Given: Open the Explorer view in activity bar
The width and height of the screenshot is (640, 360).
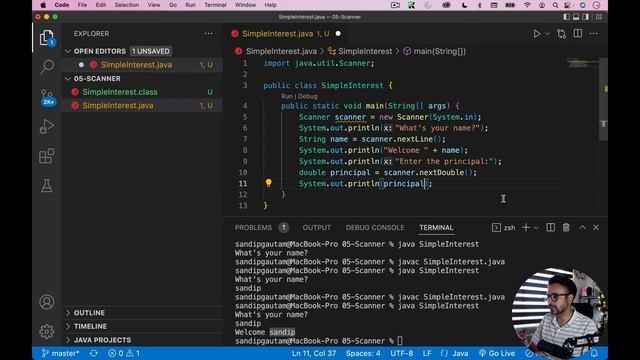Looking at the screenshot, I should point(47,38).
